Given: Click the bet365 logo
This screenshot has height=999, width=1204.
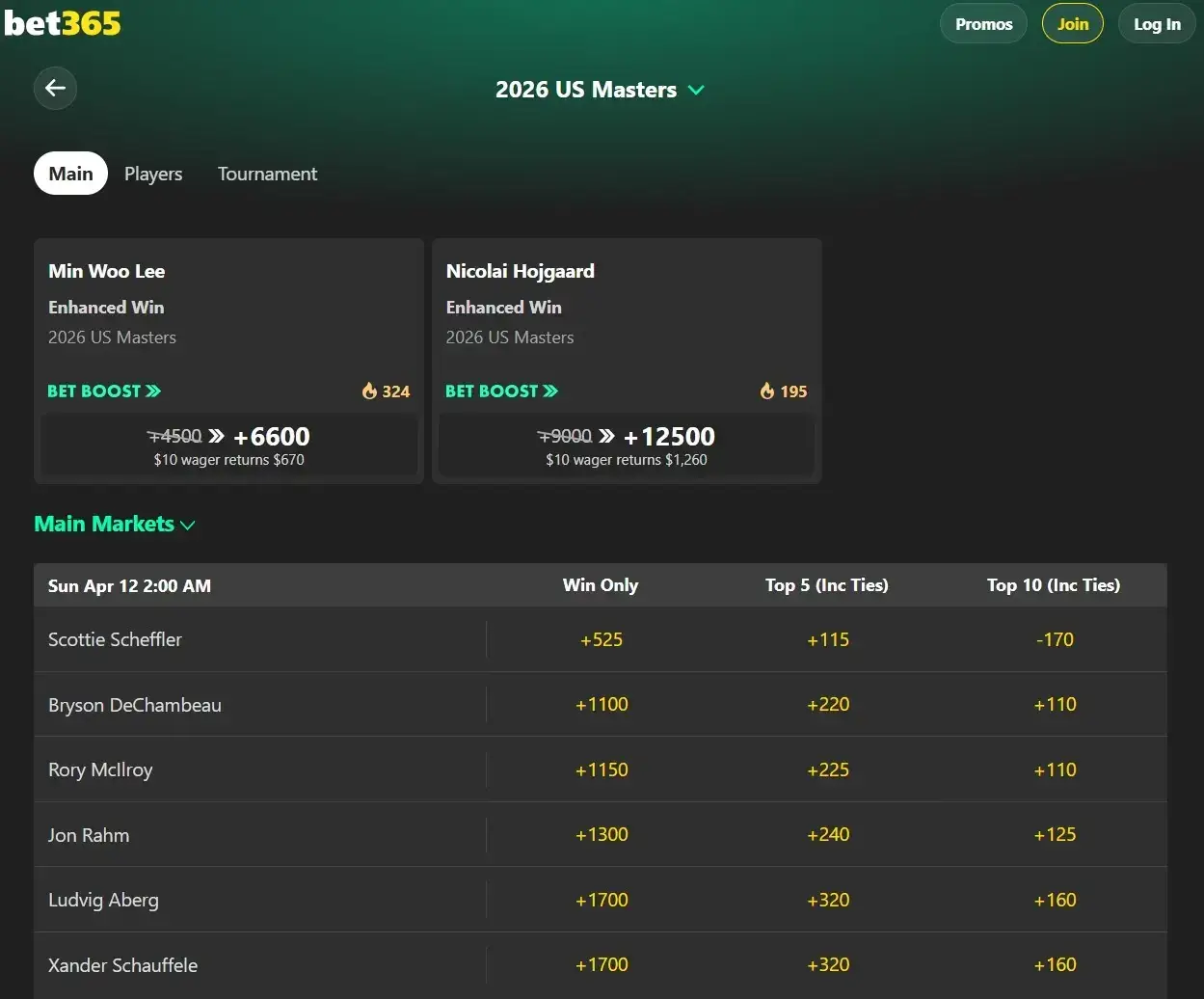Looking at the screenshot, I should [x=62, y=22].
